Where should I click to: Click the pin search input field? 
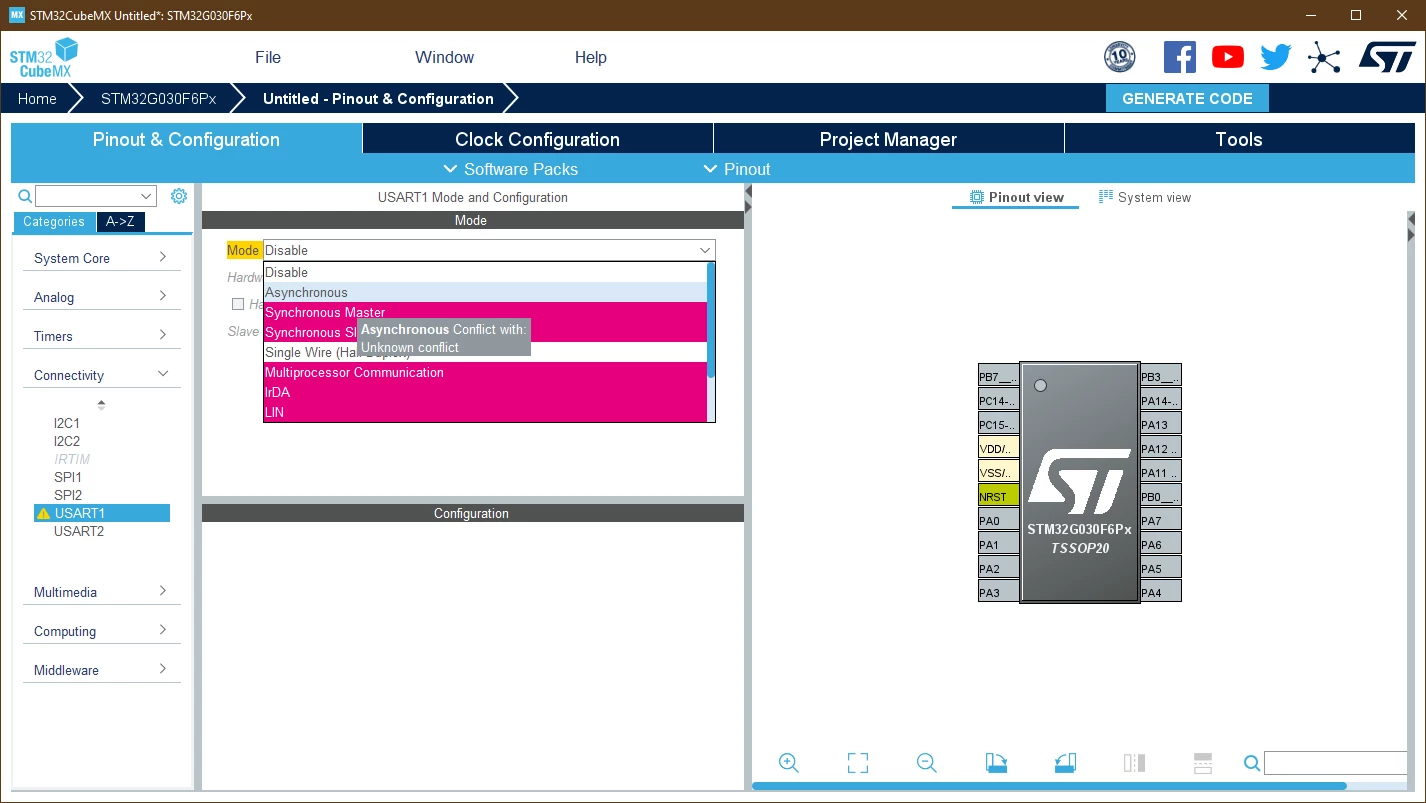click(1334, 763)
